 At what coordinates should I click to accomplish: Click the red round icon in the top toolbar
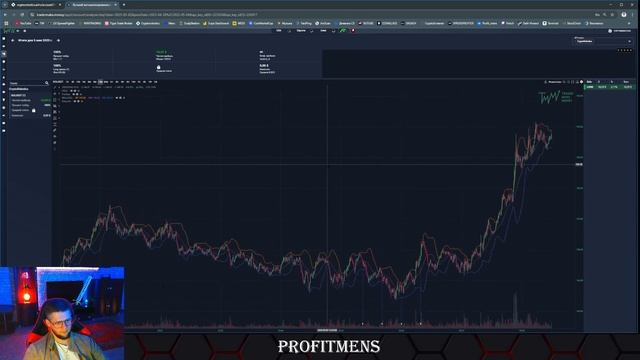click(353, 31)
